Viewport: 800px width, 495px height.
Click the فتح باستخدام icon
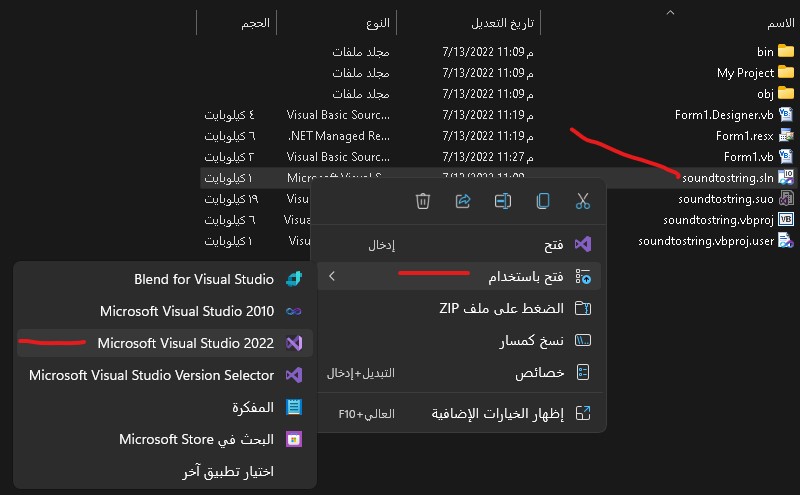click(583, 277)
